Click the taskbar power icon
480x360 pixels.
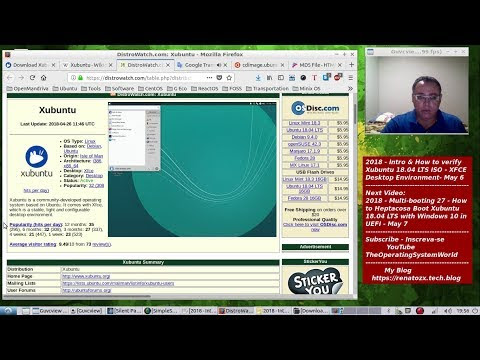(x=475, y=311)
